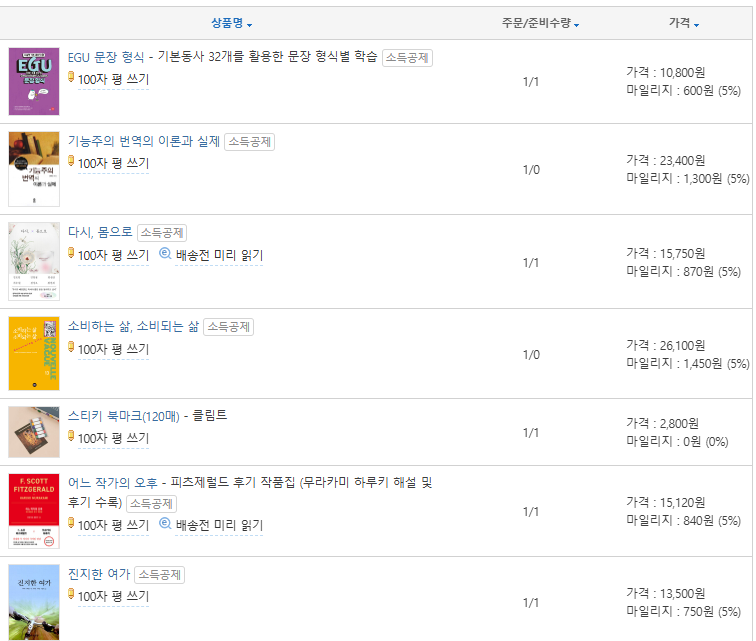Select price text 가격 : 15,750원
The height and width of the screenshot is (641, 756).
[666, 253]
